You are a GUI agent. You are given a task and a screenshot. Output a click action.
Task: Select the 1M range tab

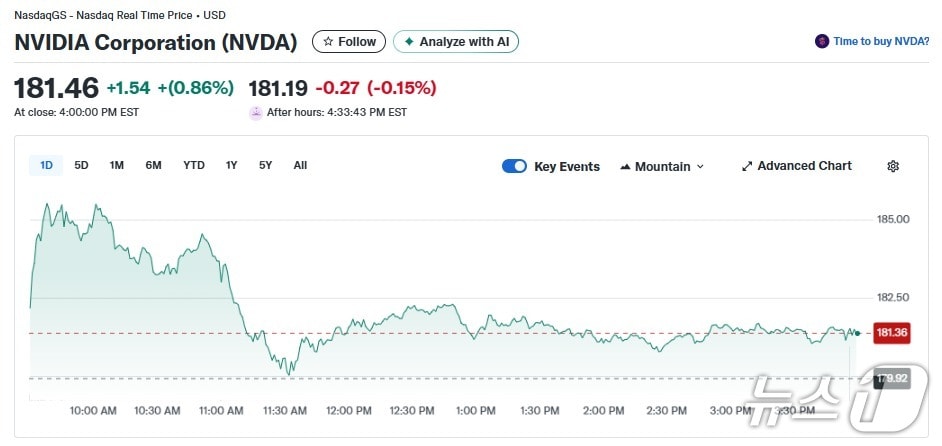coord(116,165)
